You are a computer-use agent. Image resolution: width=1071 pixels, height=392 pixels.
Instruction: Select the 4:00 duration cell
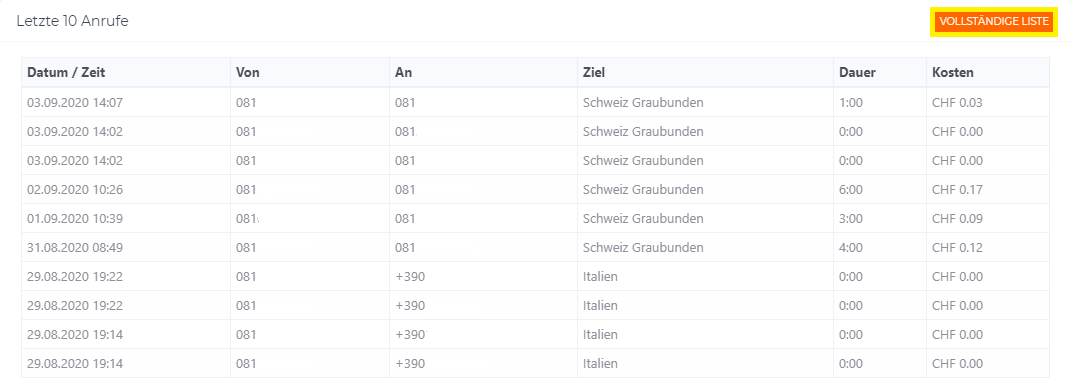[x=851, y=248]
